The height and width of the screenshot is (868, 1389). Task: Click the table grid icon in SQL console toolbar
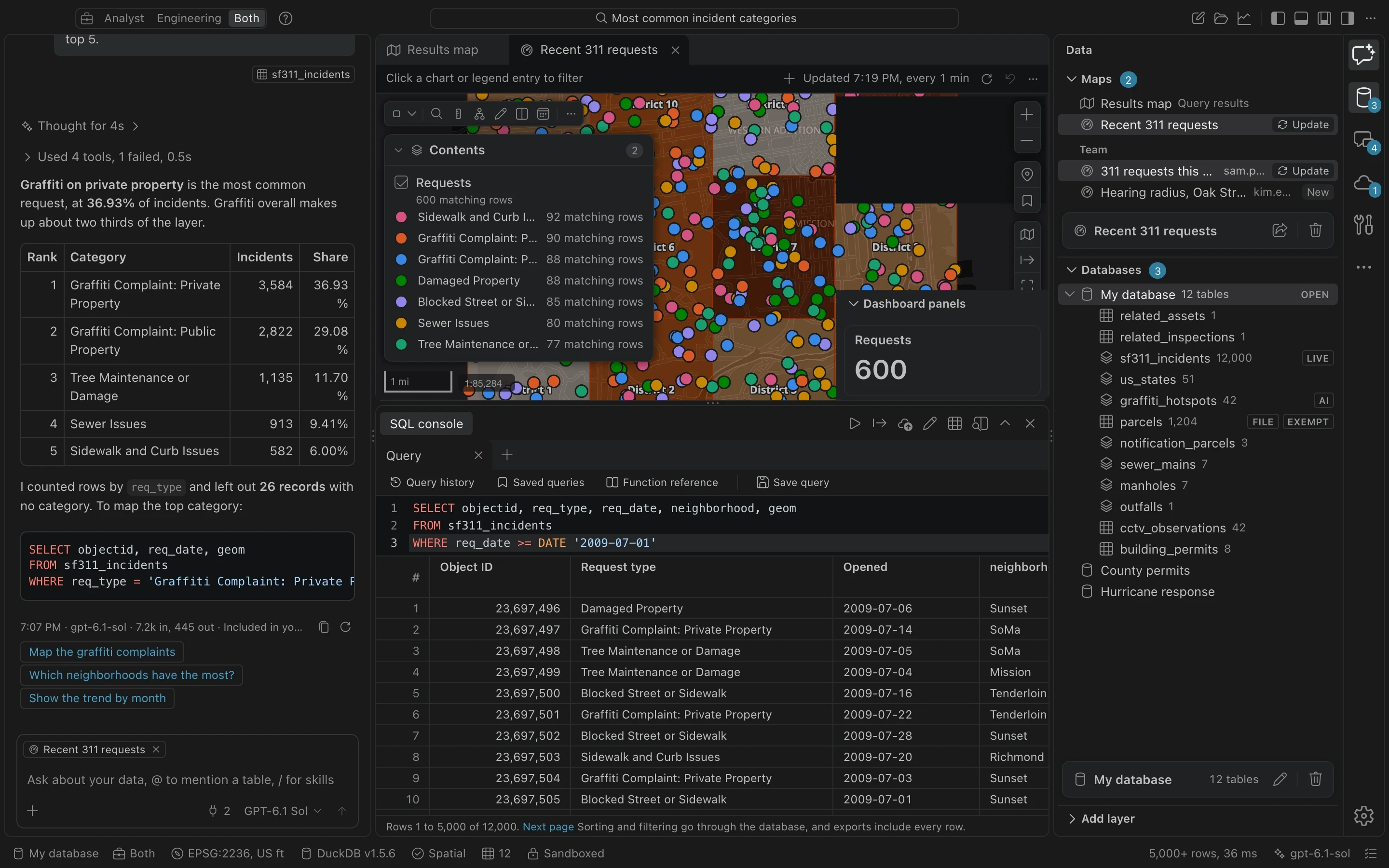(x=955, y=424)
